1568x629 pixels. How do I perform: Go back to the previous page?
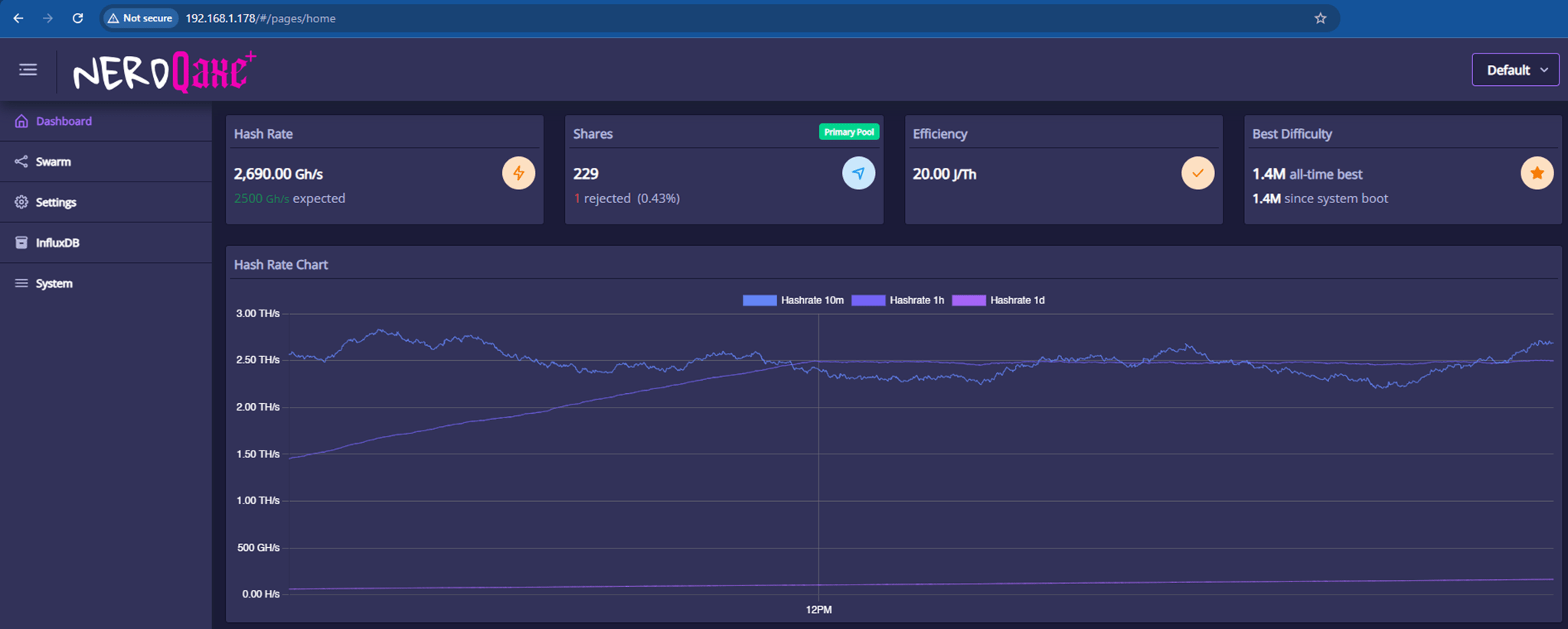point(18,18)
